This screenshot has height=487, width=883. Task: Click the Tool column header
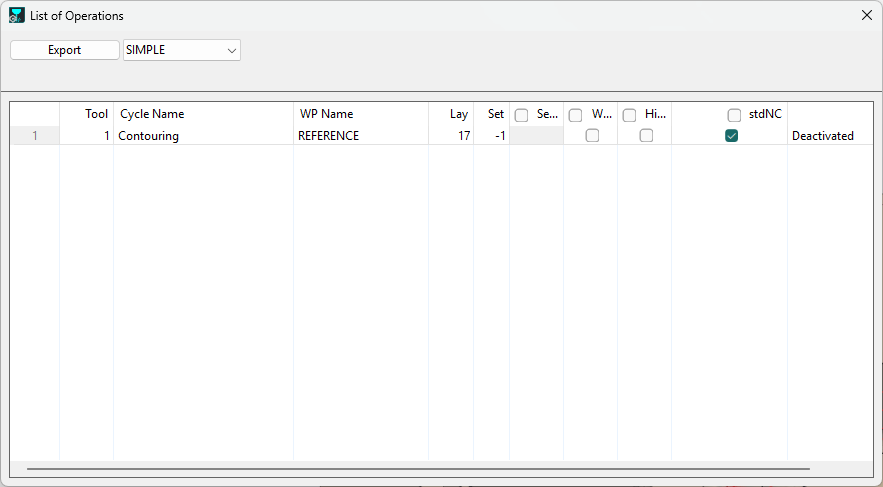(87, 114)
